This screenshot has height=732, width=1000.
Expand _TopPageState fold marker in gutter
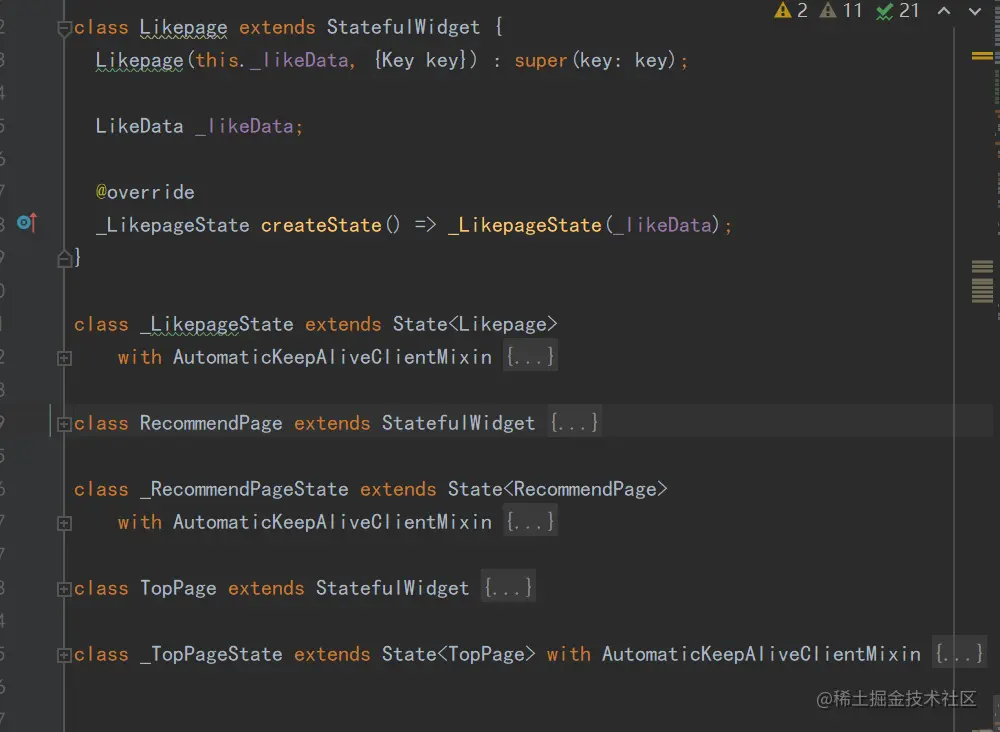tap(64, 655)
